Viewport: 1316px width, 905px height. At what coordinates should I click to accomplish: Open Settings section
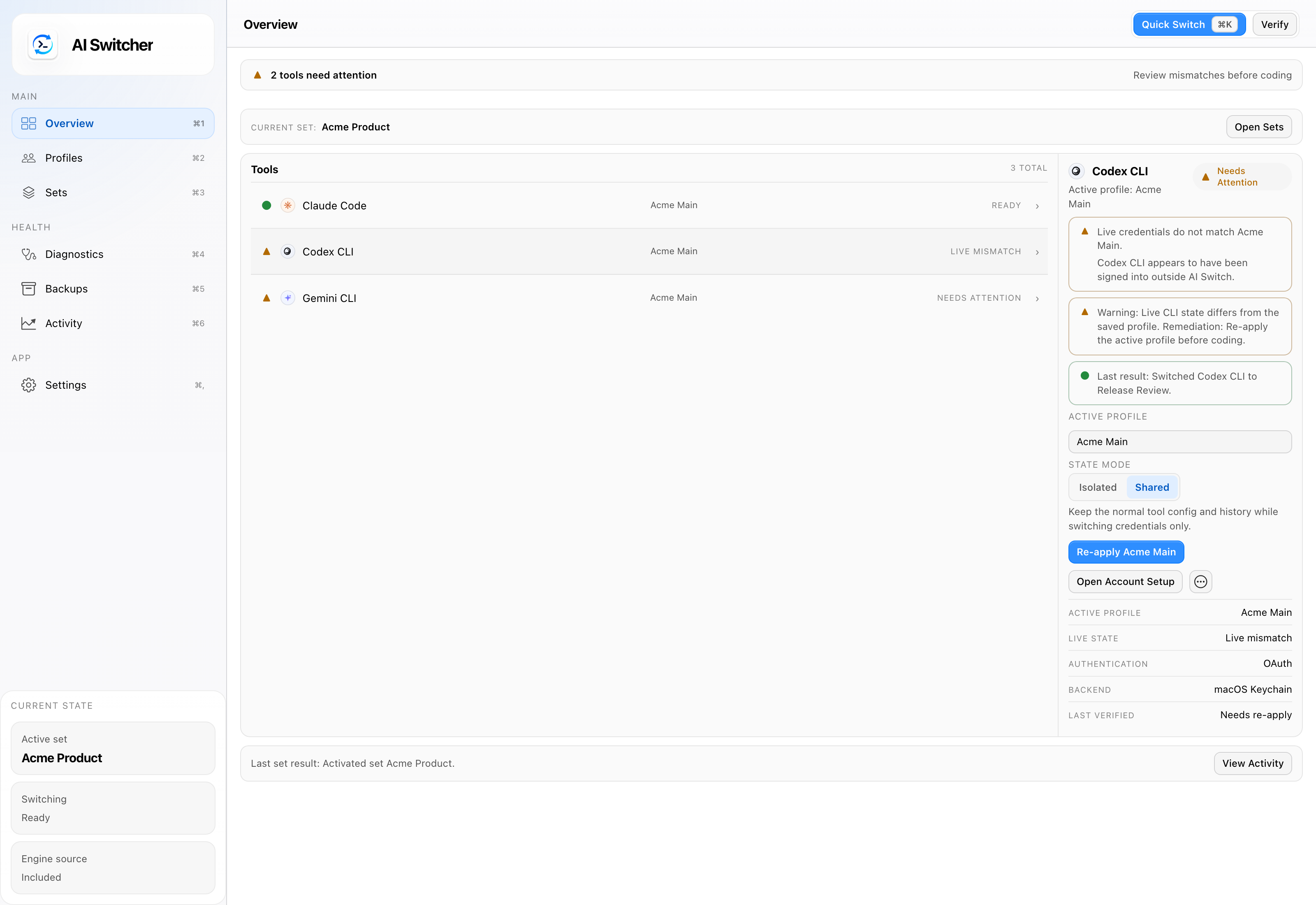[113, 385]
